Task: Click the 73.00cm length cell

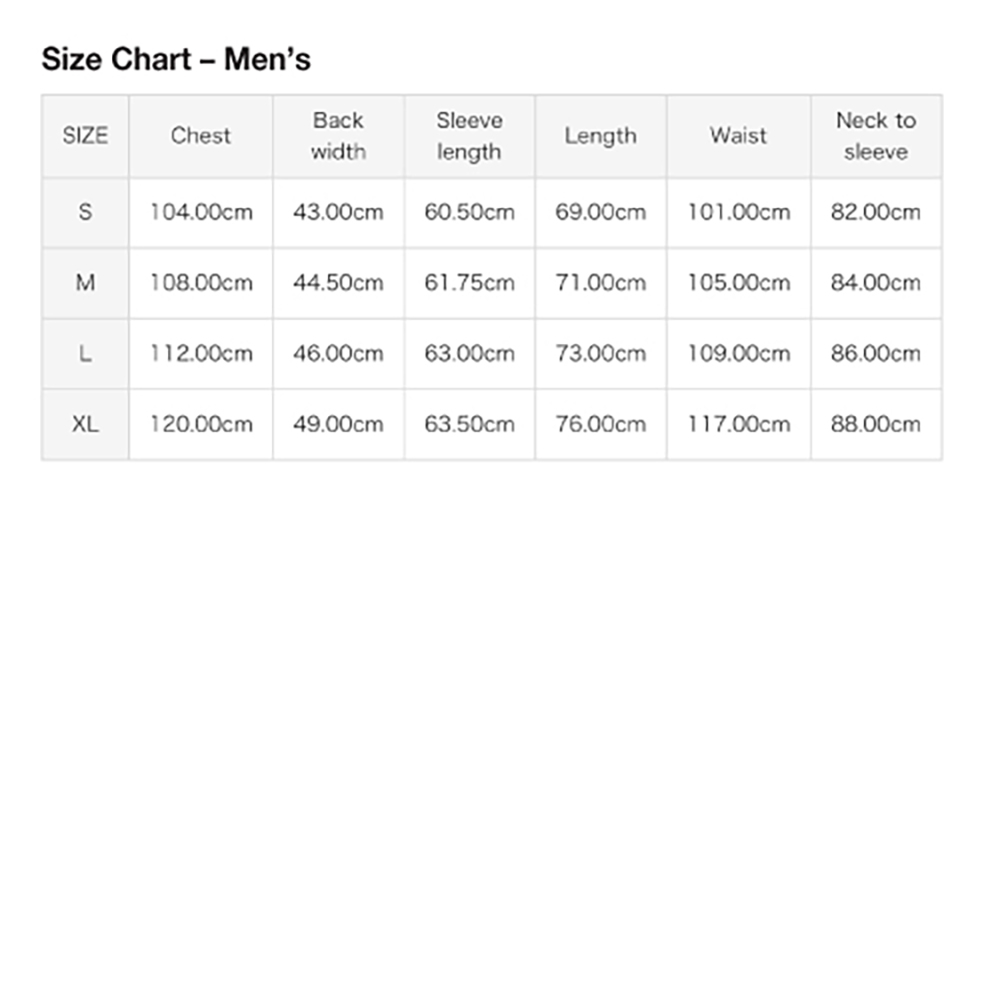Action: coord(601,354)
